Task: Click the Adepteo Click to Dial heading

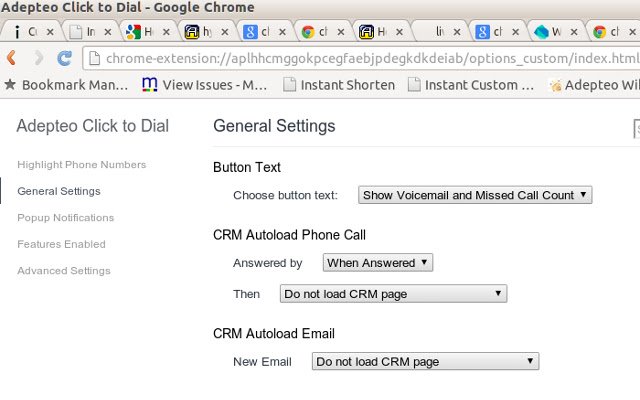Action: click(x=93, y=126)
